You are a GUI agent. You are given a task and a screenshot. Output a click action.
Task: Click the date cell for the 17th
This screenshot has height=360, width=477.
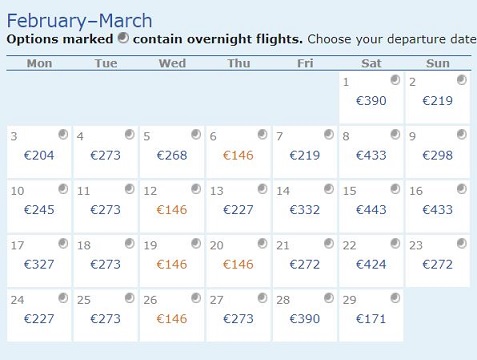click(39, 261)
